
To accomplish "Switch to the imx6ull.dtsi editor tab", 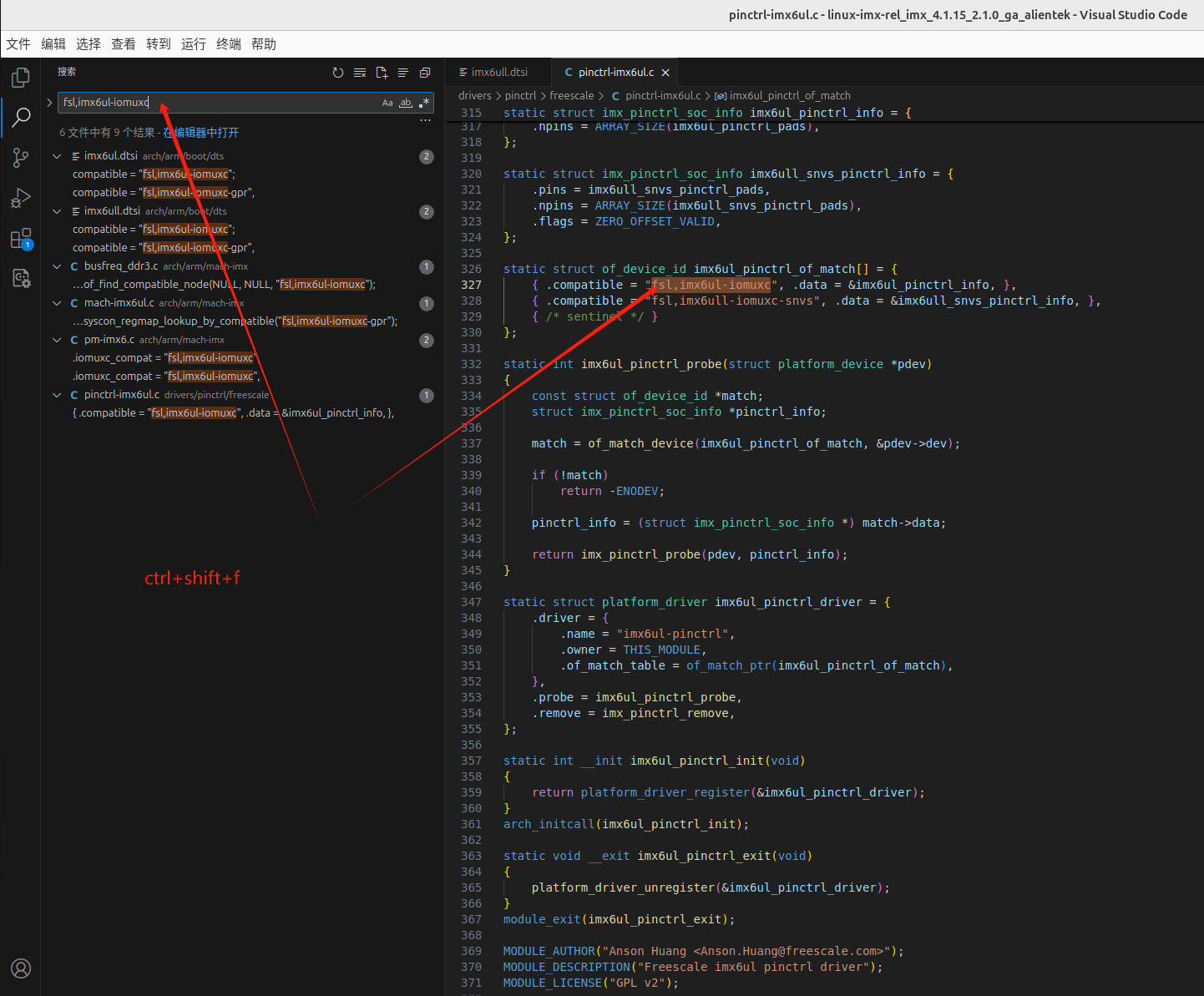I will point(498,73).
